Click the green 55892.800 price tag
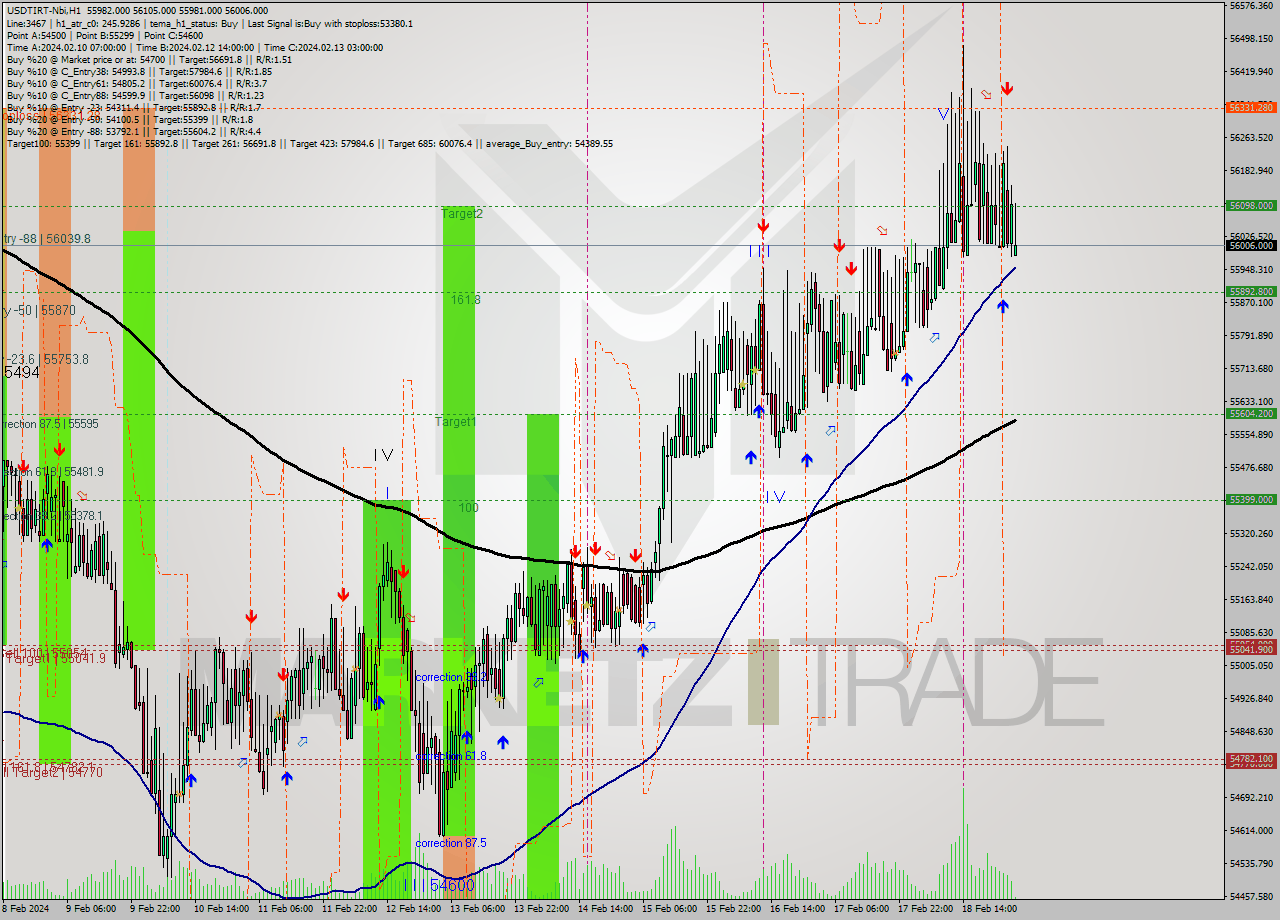1280x920 pixels. [x=1251, y=292]
